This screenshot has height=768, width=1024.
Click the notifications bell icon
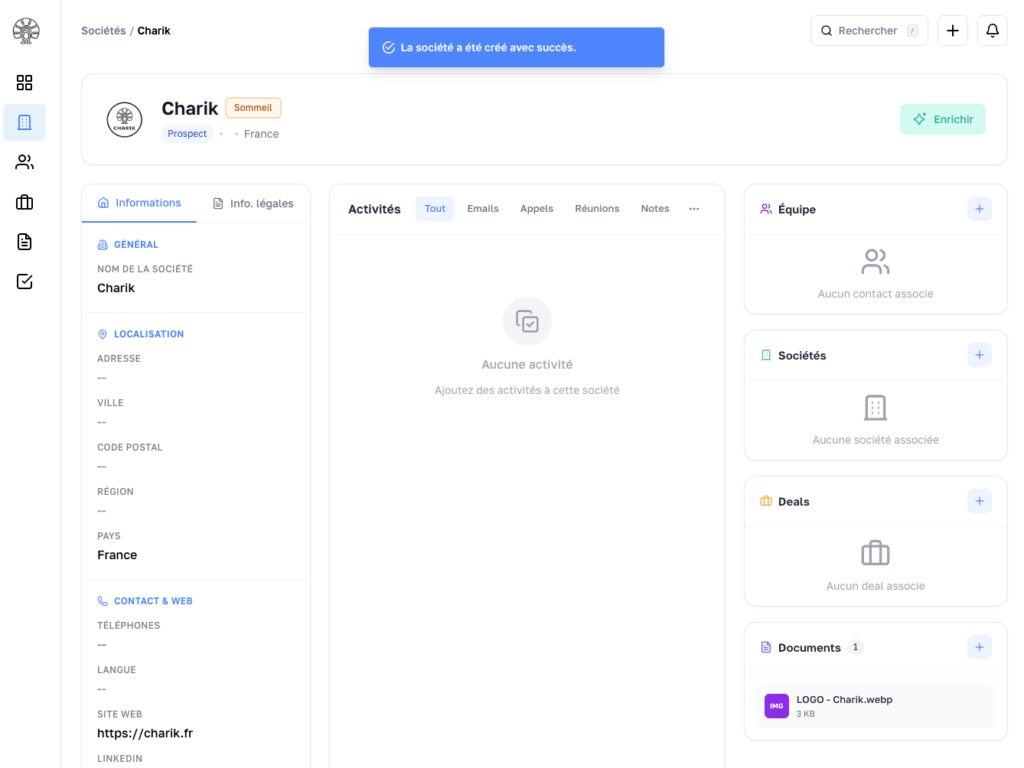point(992,31)
